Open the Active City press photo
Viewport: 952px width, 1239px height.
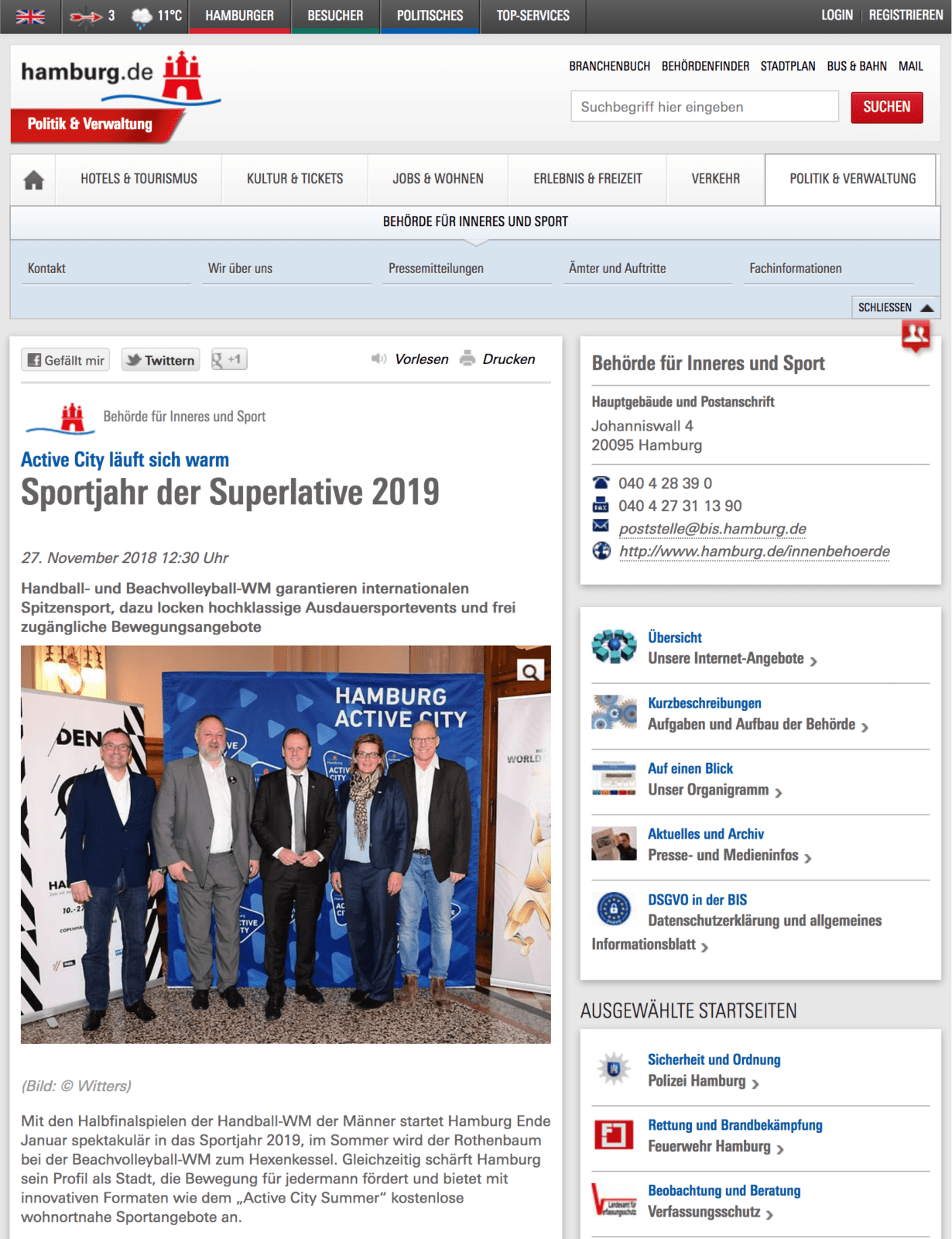(x=286, y=844)
